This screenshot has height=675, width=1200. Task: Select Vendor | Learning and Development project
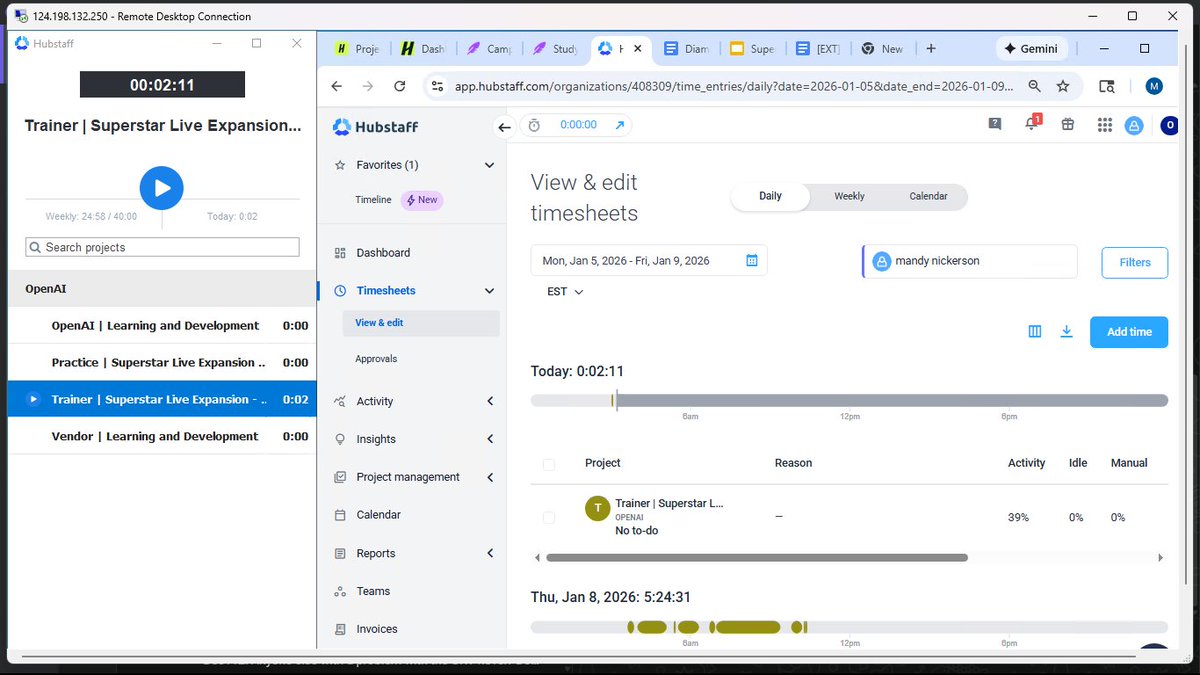coord(162,436)
